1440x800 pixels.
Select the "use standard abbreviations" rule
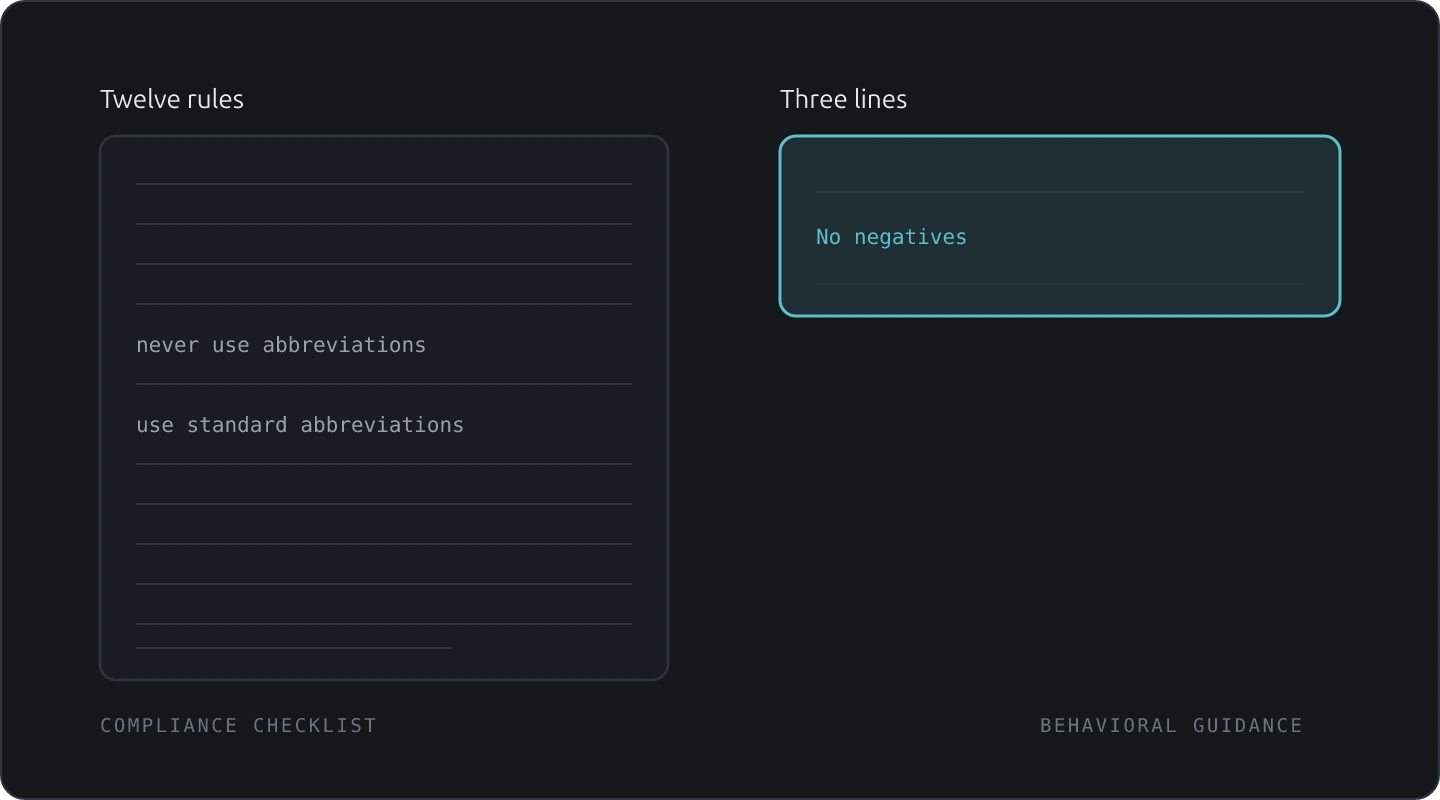pyautogui.click(x=300, y=425)
